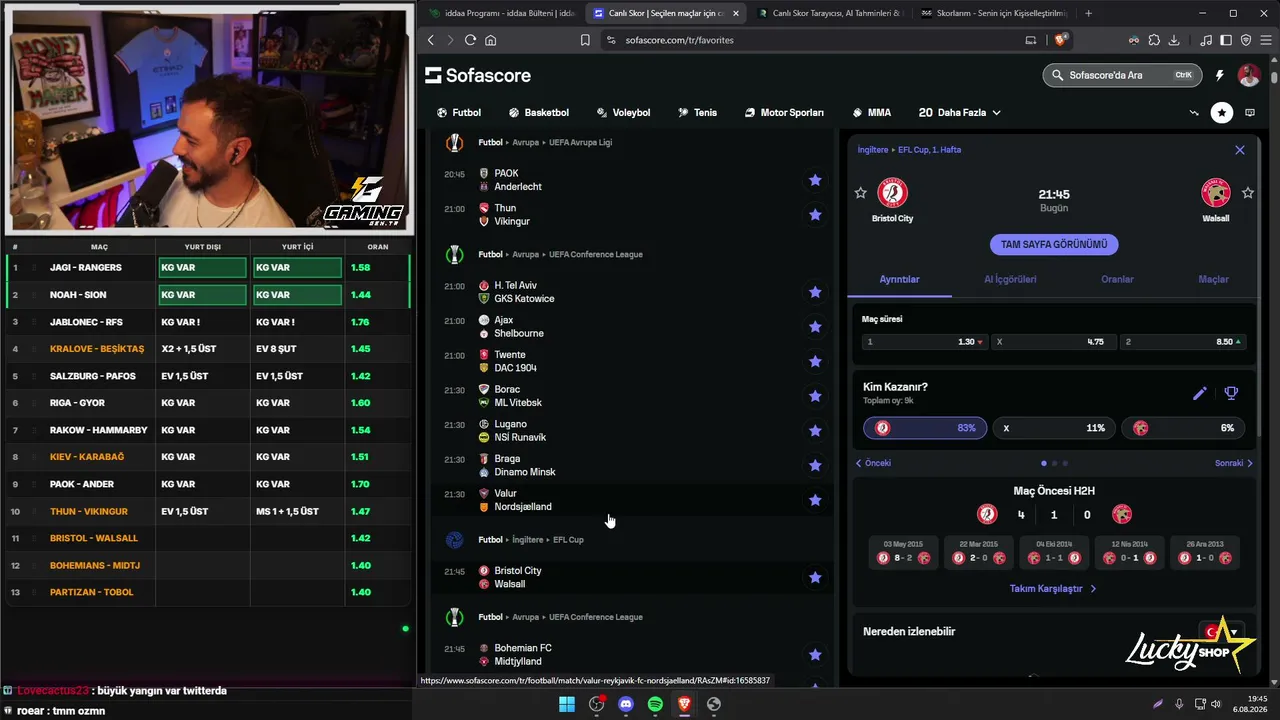Toggle favorite star for Ajax vs Shelbourne

coord(815,327)
